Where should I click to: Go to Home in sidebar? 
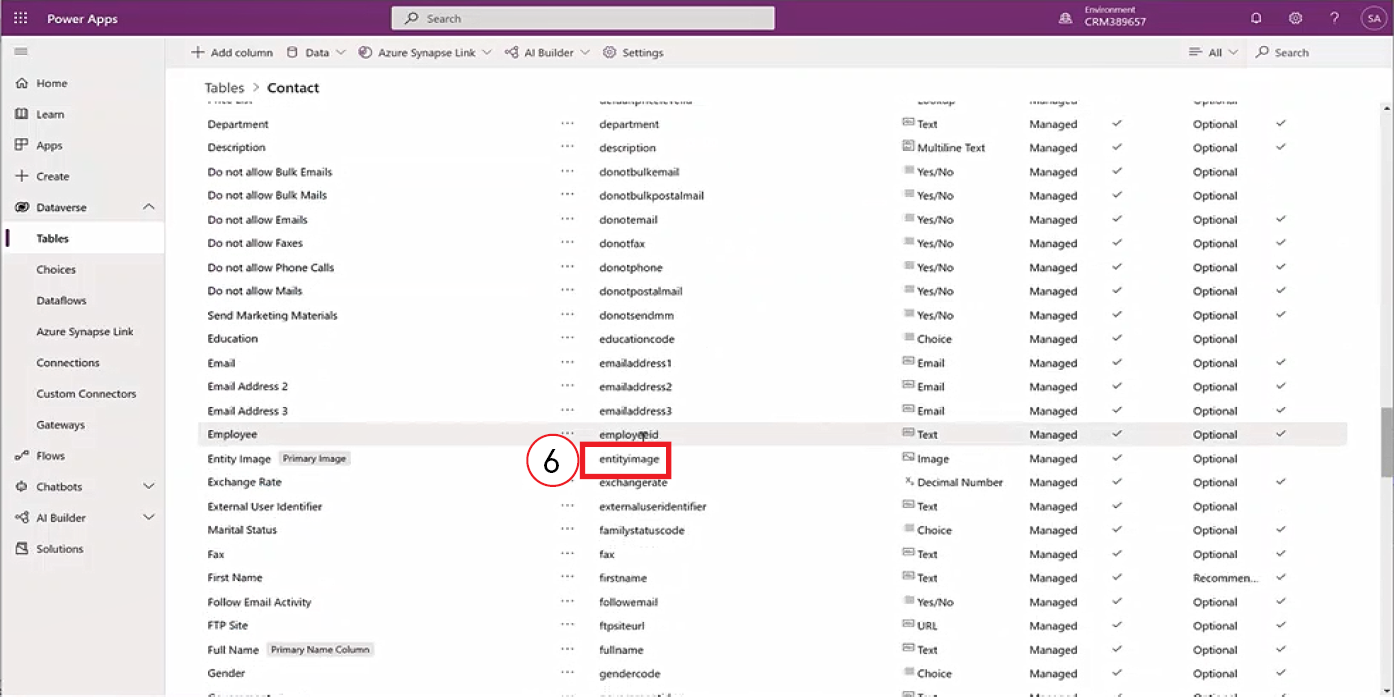[52, 84]
